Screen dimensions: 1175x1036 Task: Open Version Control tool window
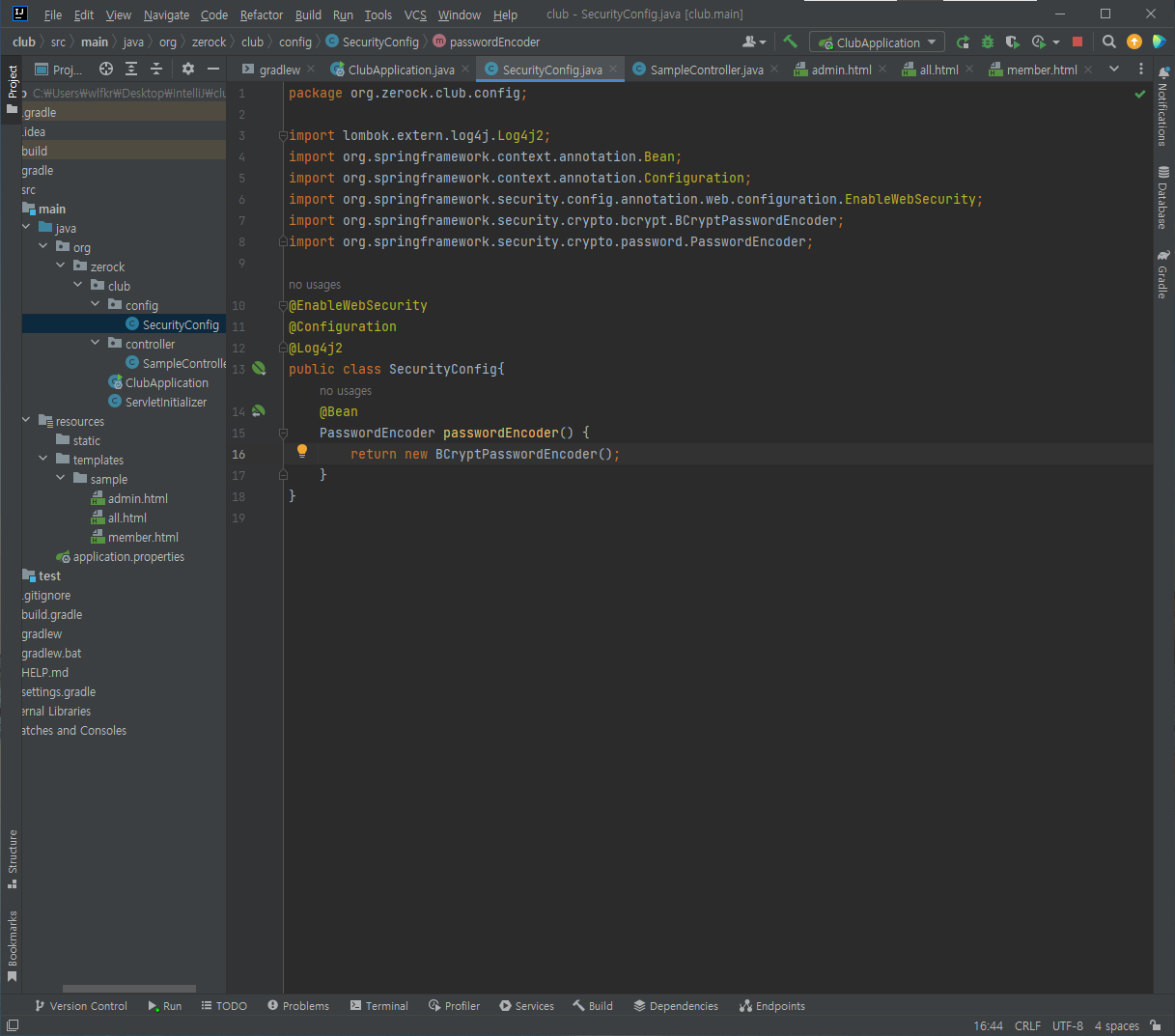(81, 1006)
